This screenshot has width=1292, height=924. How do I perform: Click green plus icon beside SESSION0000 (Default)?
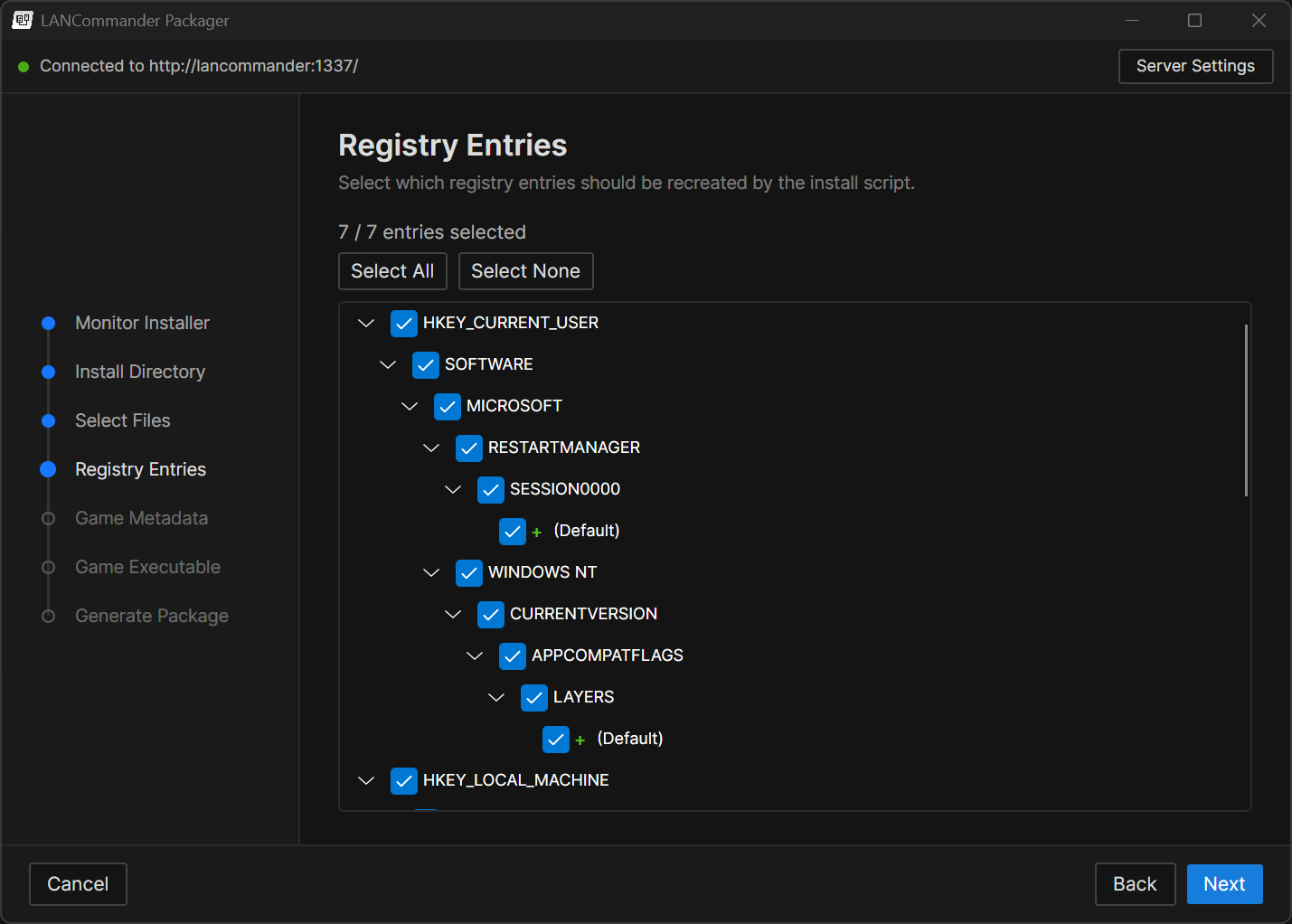537,533
